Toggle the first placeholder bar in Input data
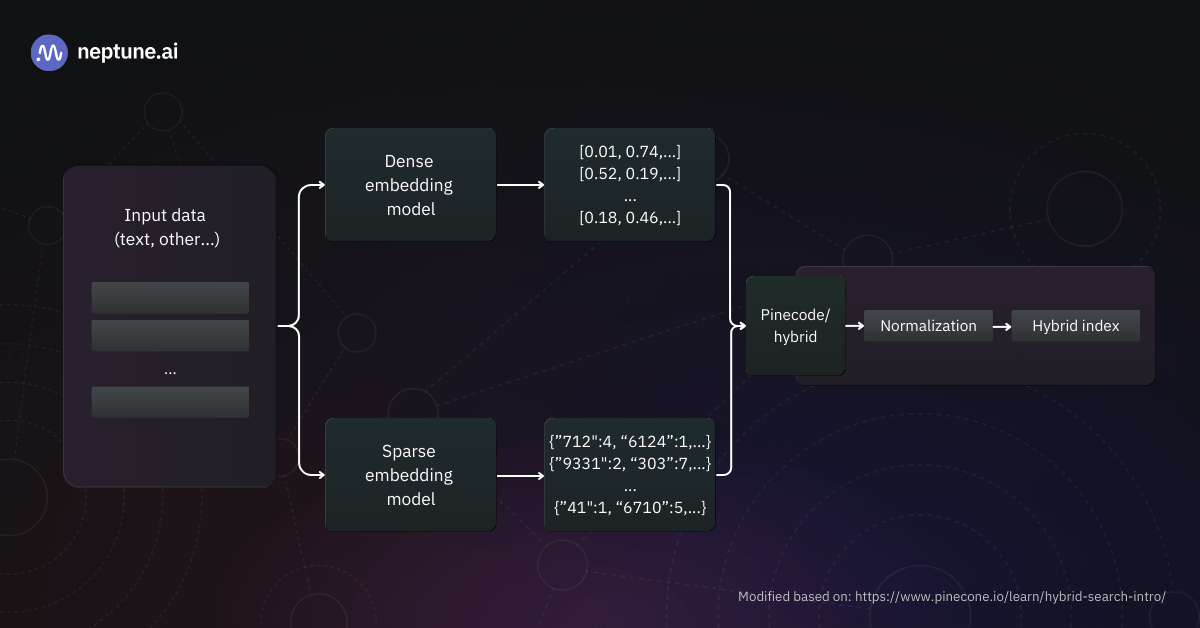This screenshot has width=1200, height=628. 170,297
